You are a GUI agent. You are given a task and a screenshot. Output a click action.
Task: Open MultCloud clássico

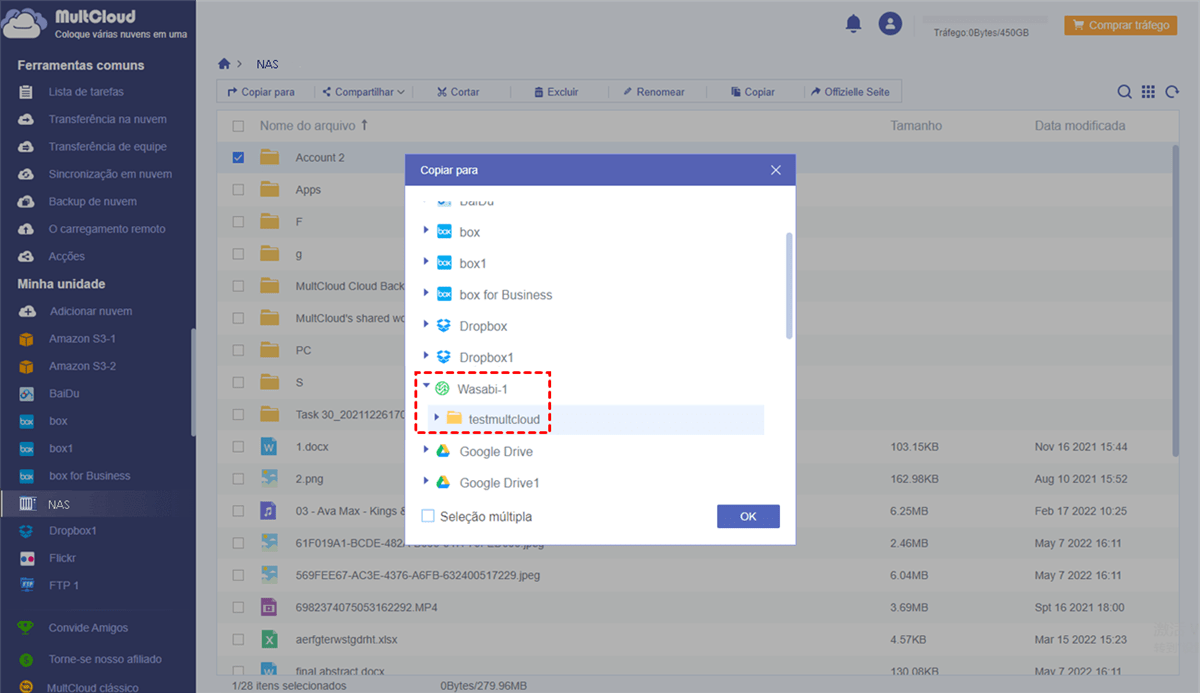point(93,687)
